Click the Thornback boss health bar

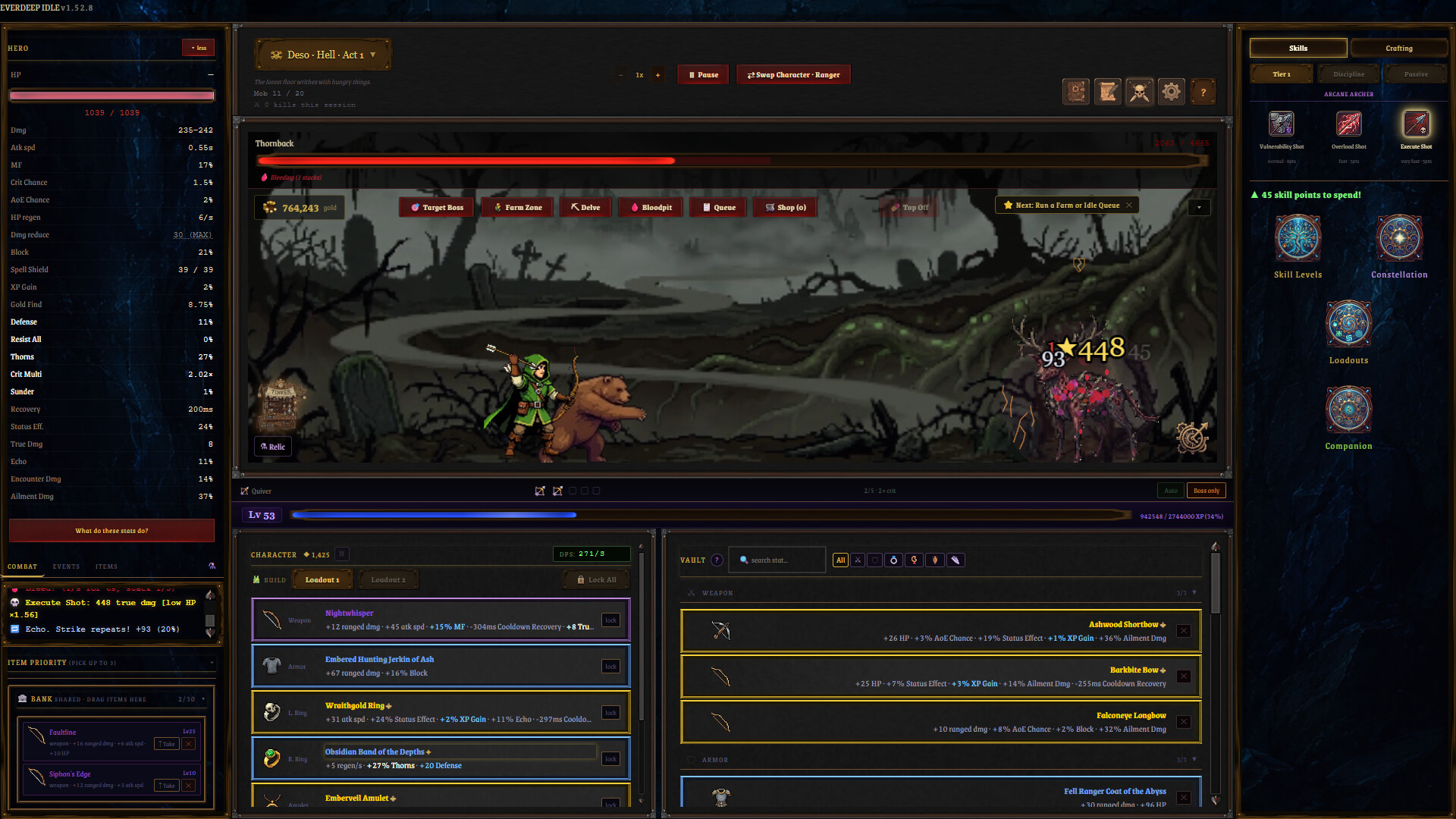(x=732, y=161)
